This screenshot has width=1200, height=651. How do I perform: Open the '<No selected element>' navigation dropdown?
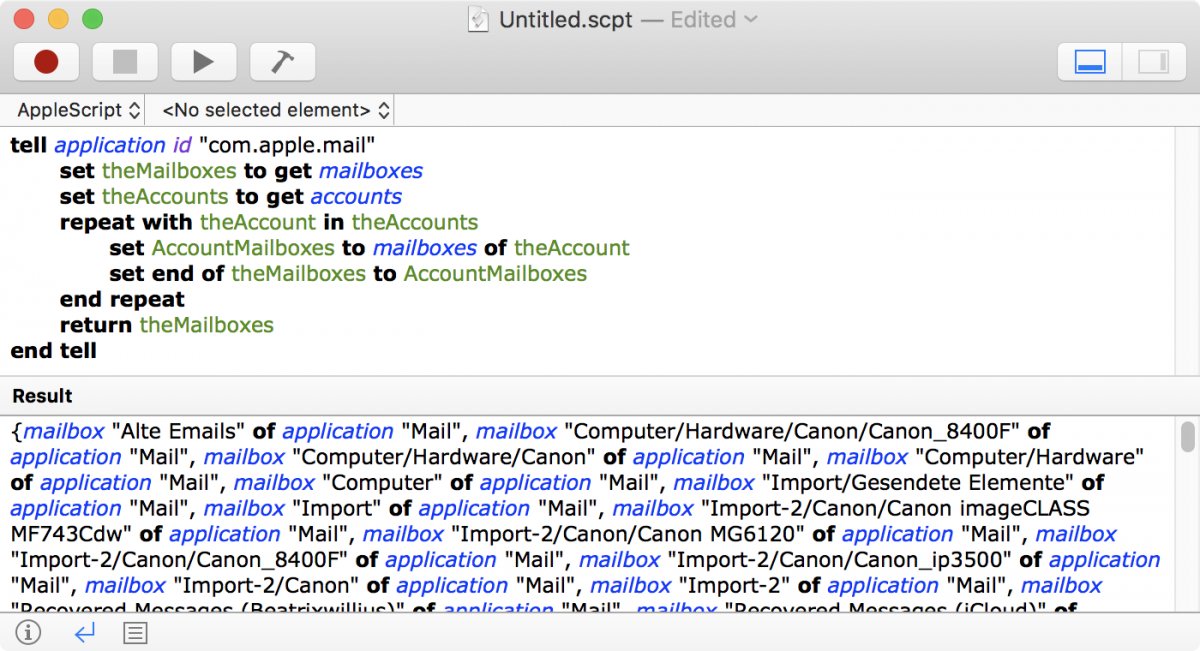click(x=270, y=110)
